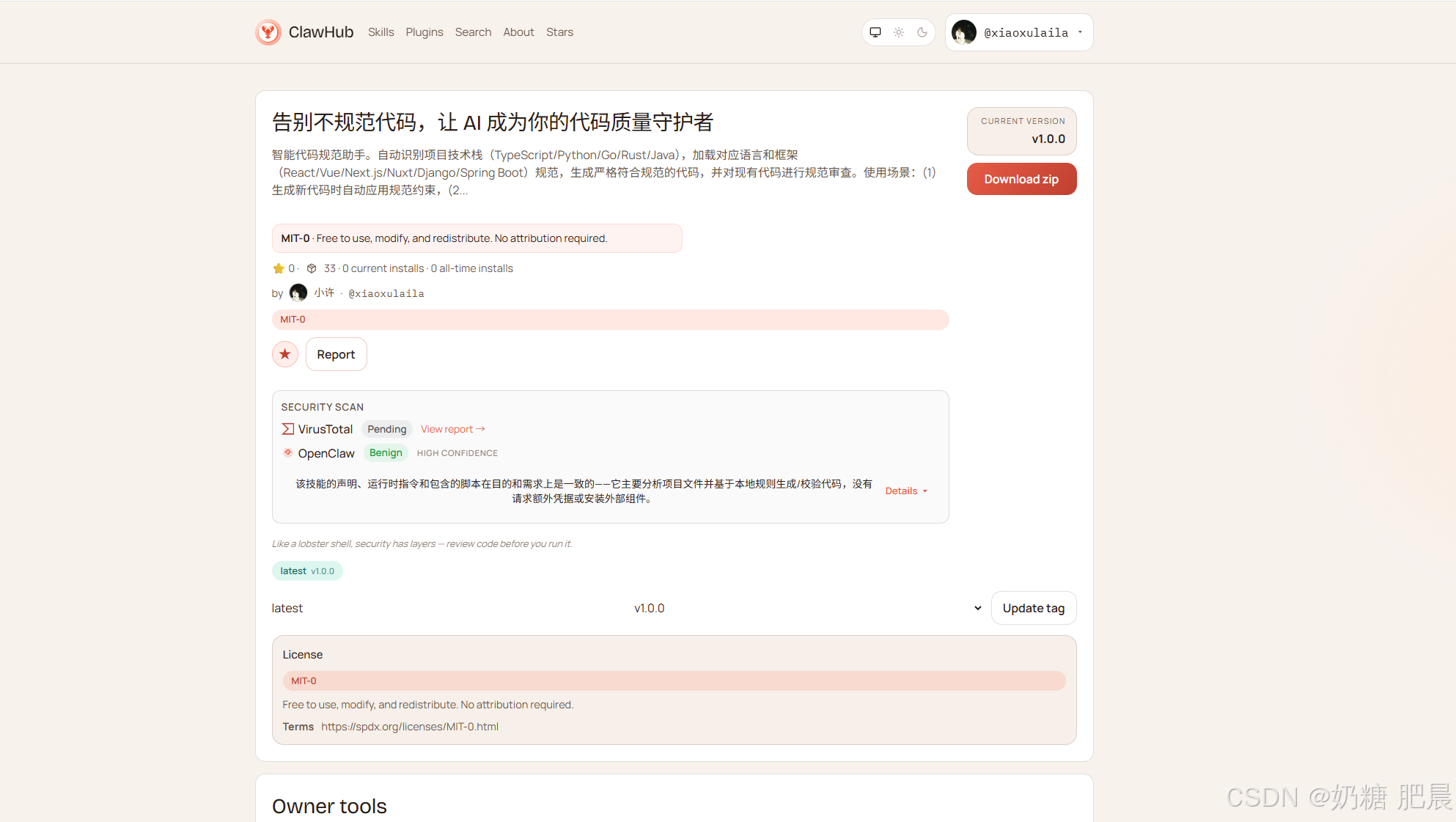Click the profile avatar in the top-right
This screenshot has width=1456, height=822.
(963, 32)
